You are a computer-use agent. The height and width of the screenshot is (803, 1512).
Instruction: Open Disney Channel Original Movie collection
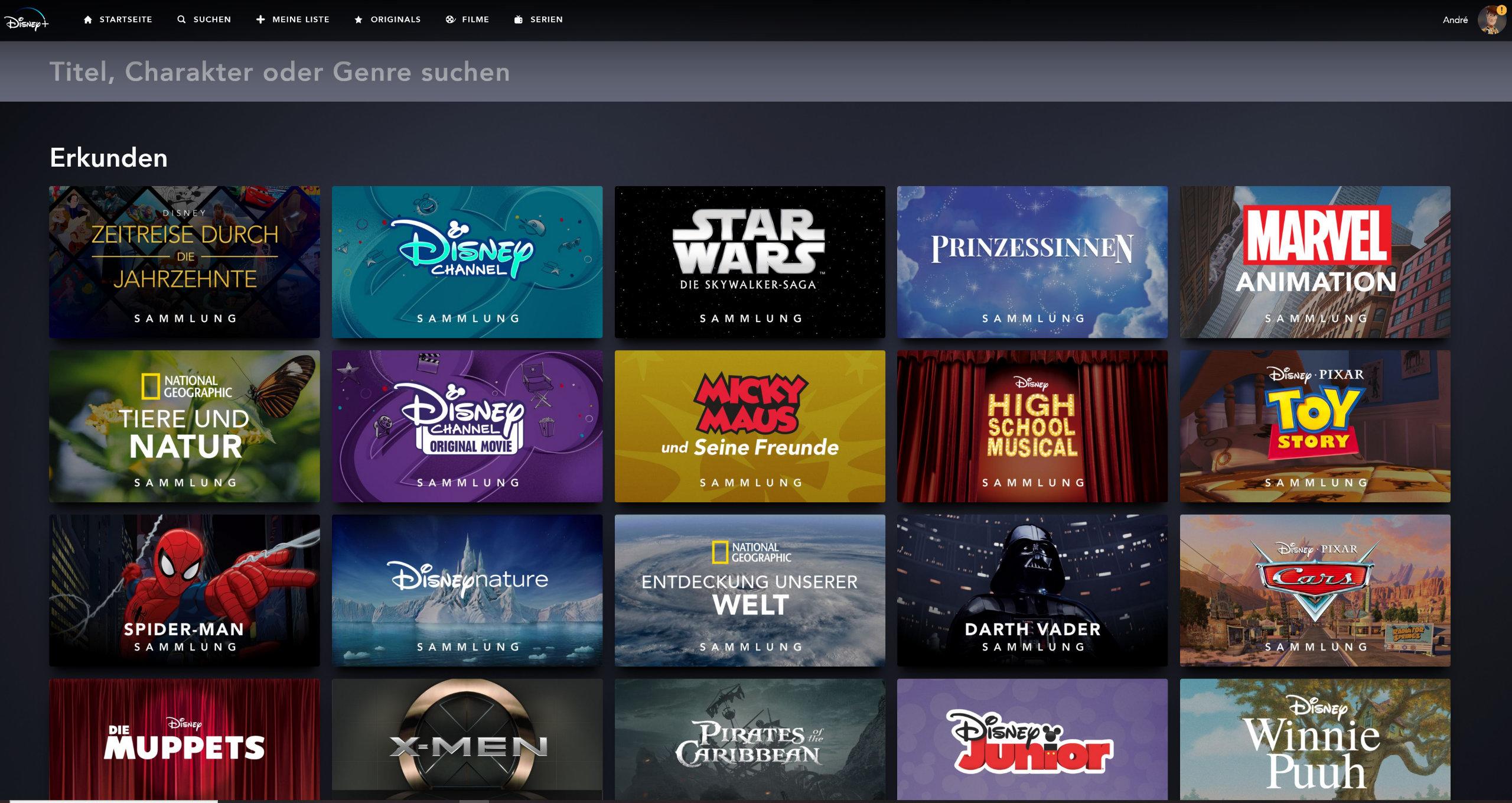click(x=467, y=427)
